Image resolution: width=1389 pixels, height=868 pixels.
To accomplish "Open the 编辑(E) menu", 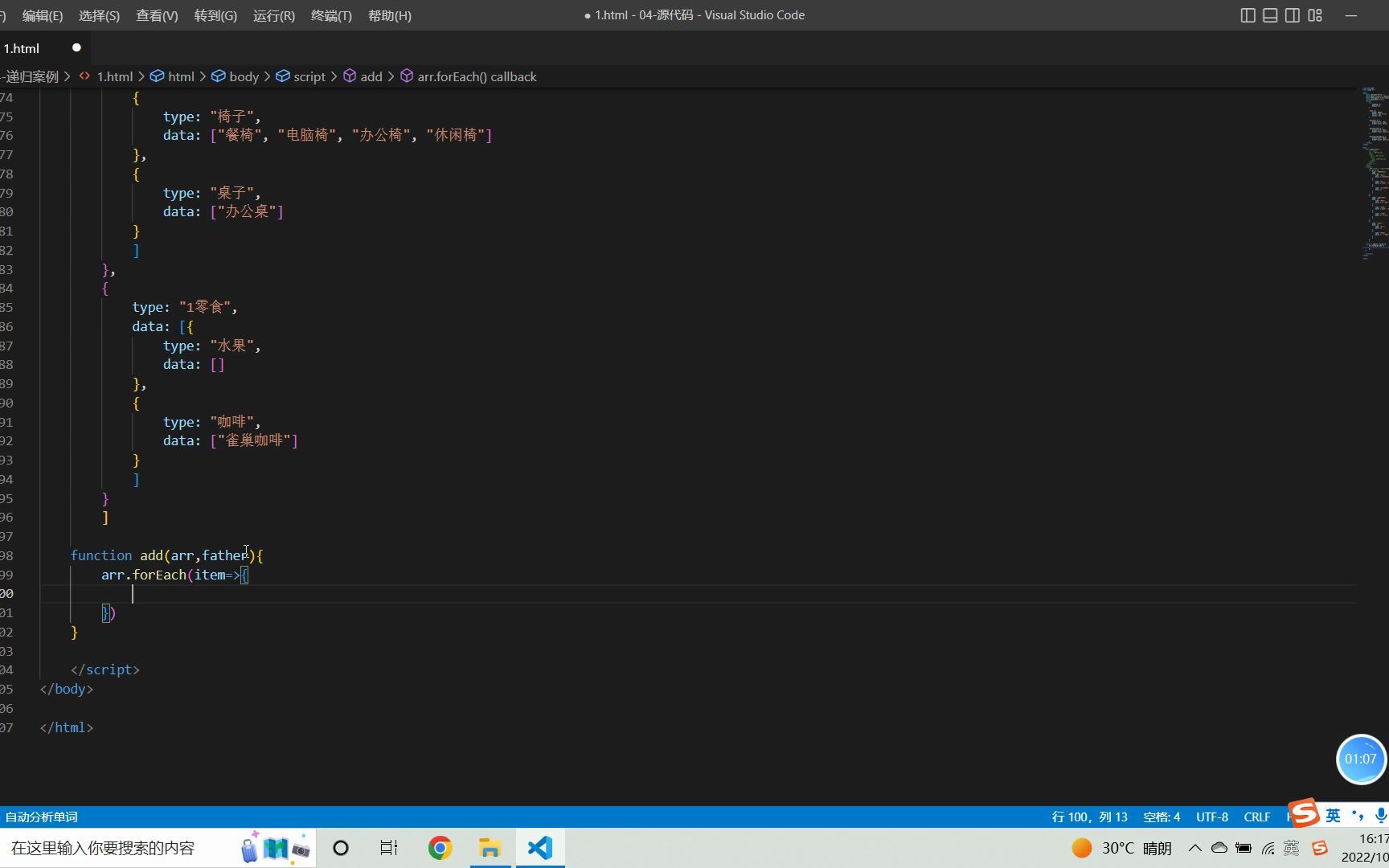I will click(43, 15).
